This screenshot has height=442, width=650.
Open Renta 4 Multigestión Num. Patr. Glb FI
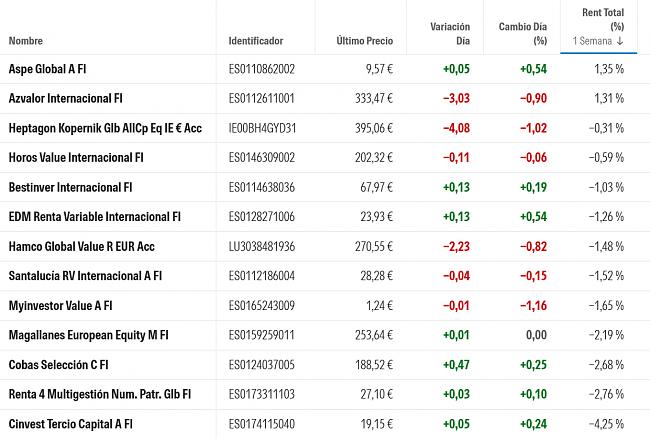point(99,394)
